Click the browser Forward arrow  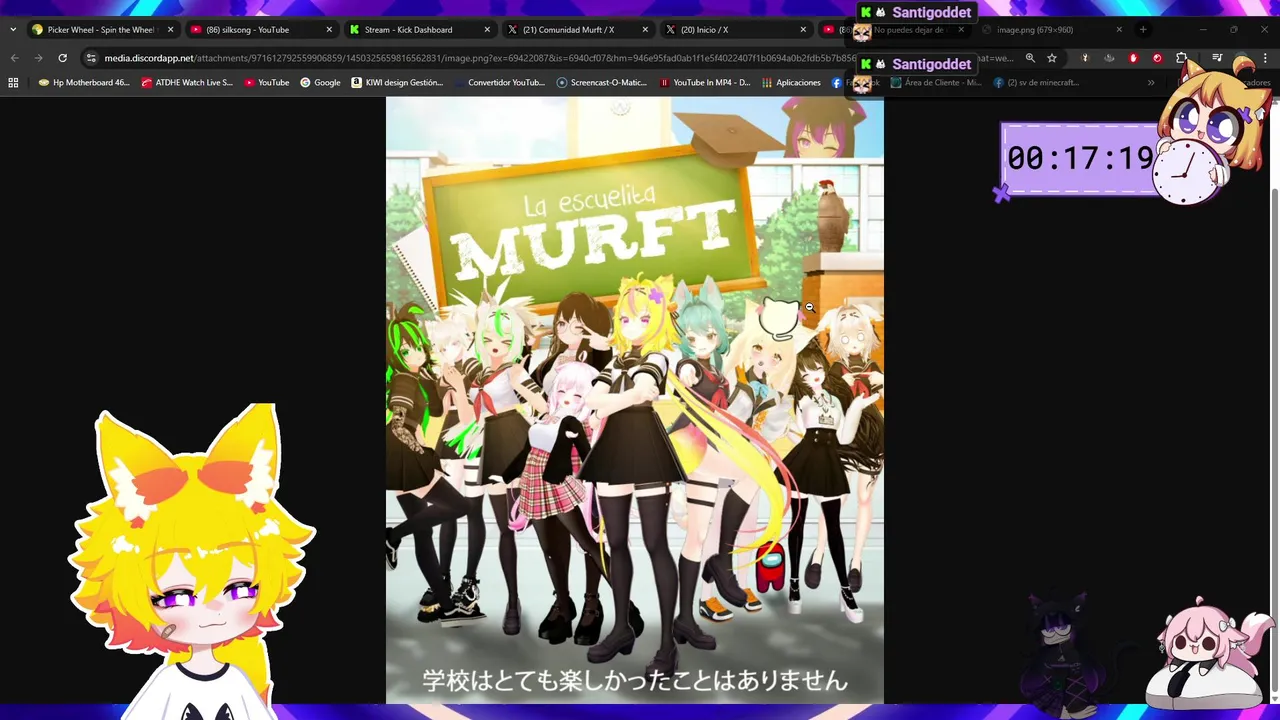click(38, 58)
